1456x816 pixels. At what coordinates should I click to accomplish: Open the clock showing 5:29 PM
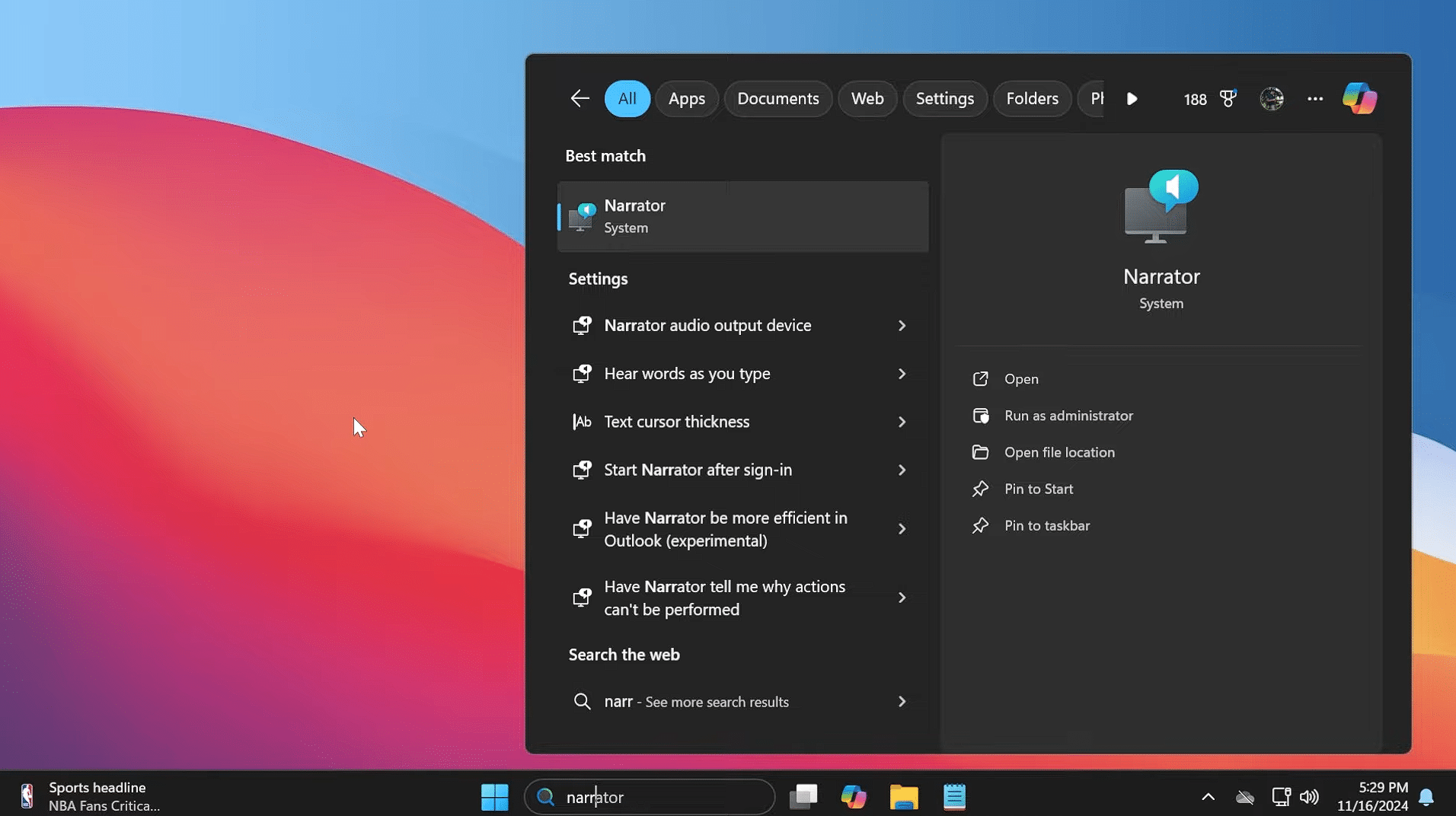1372,797
